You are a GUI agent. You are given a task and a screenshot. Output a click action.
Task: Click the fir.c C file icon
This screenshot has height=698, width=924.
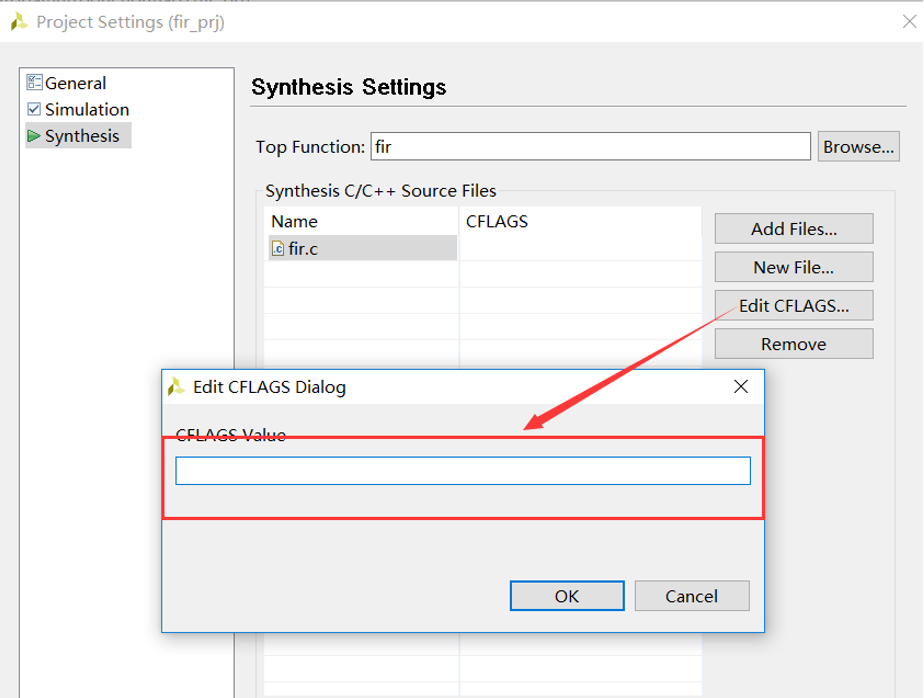point(278,249)
